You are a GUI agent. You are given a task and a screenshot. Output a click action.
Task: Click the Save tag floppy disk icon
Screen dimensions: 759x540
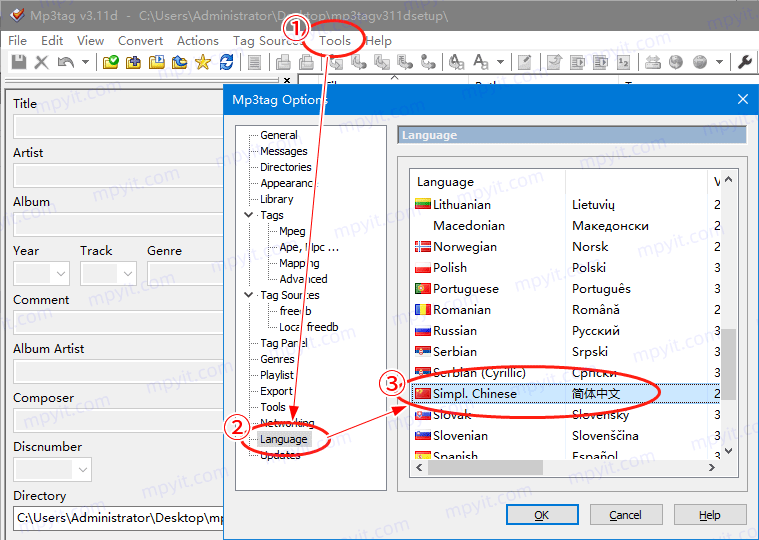(x=19, y=62)
